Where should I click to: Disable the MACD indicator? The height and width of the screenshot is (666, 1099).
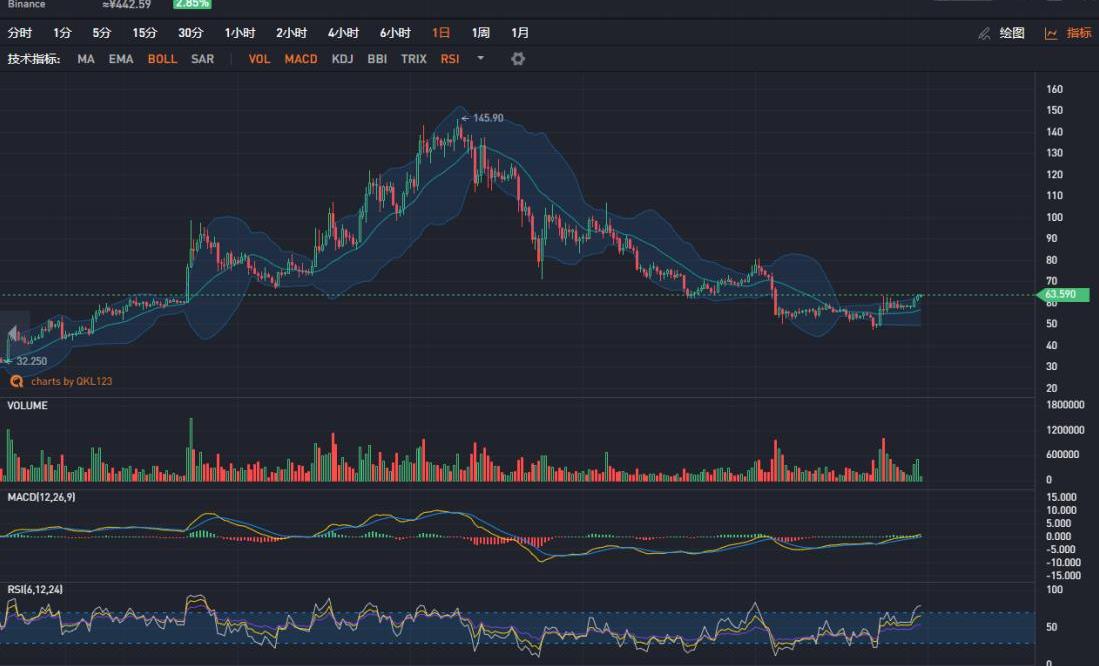pos(300,59)
